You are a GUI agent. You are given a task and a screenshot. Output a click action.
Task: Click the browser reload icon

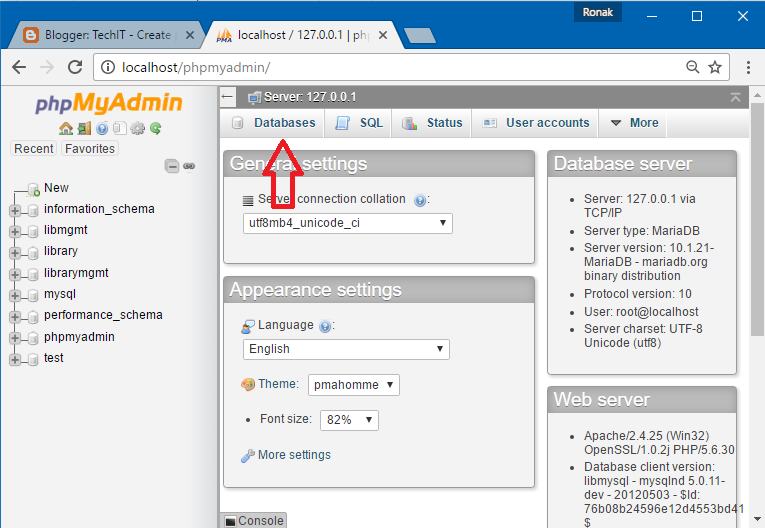click(x=75, y=67)
